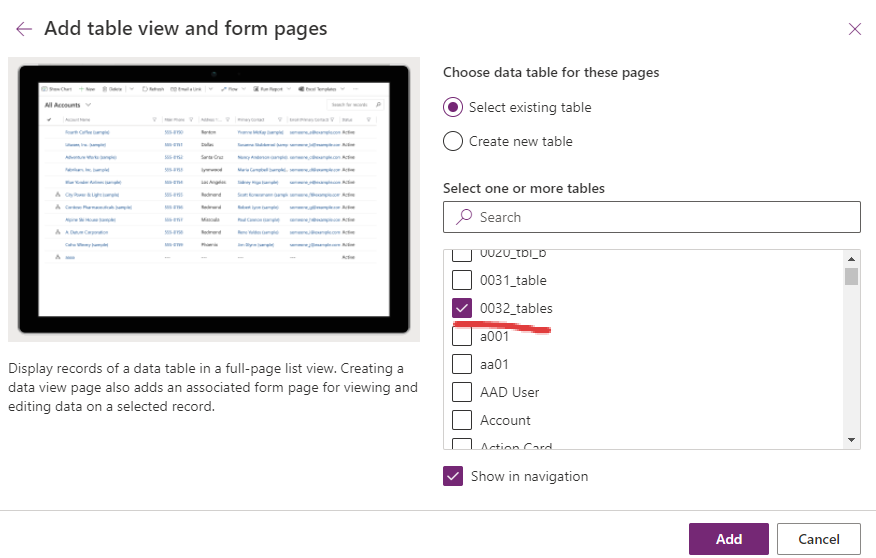Choose the 'Create new table' option
876x558 pixels.
tap(453, 141)
